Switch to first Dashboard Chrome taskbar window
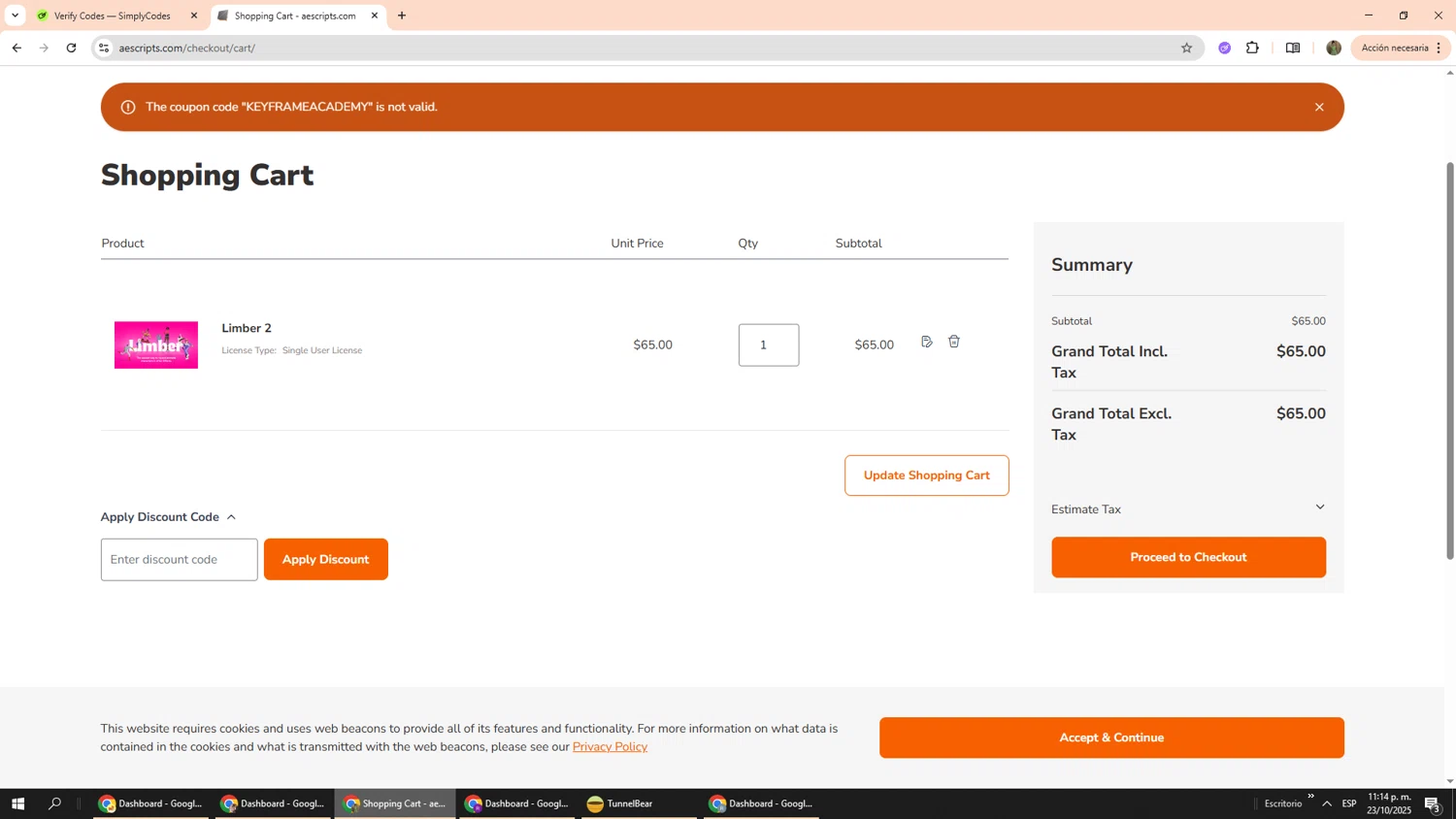Screen dimensions: 1456x819 point(151,803)
